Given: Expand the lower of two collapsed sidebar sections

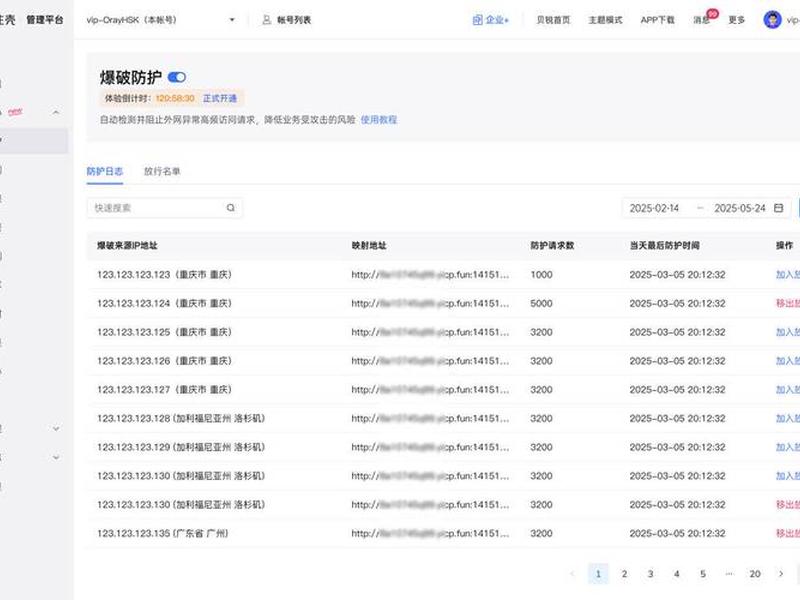Looking at the screenshot, I should tap(56, 458).
